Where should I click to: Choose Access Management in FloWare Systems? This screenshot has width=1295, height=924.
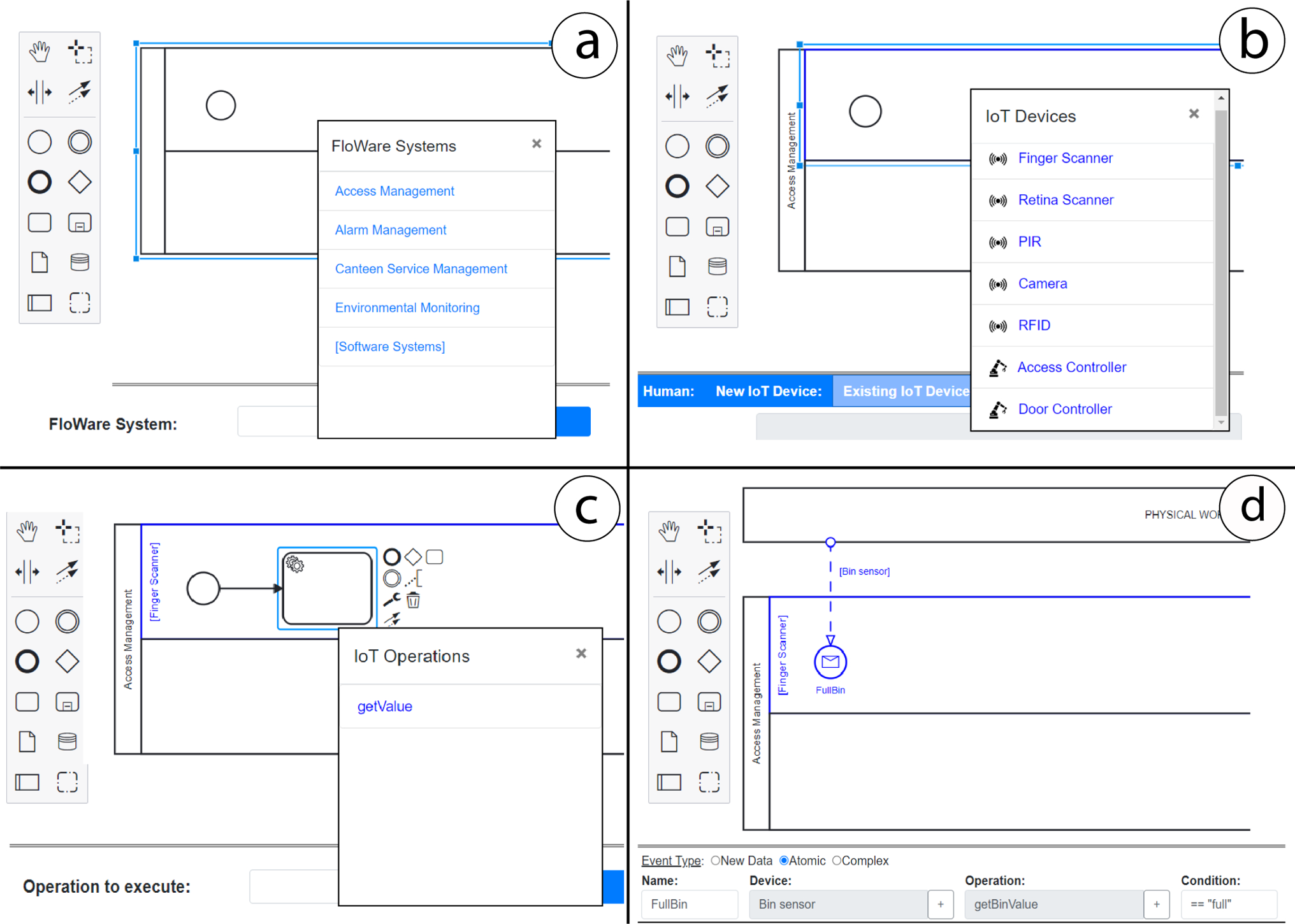[394, 191]
